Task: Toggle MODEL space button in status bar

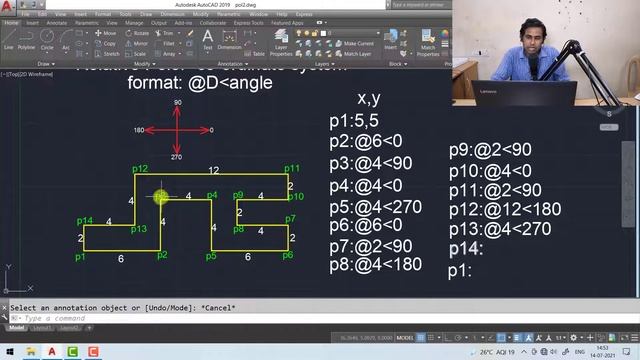Action: click(405, 338)
